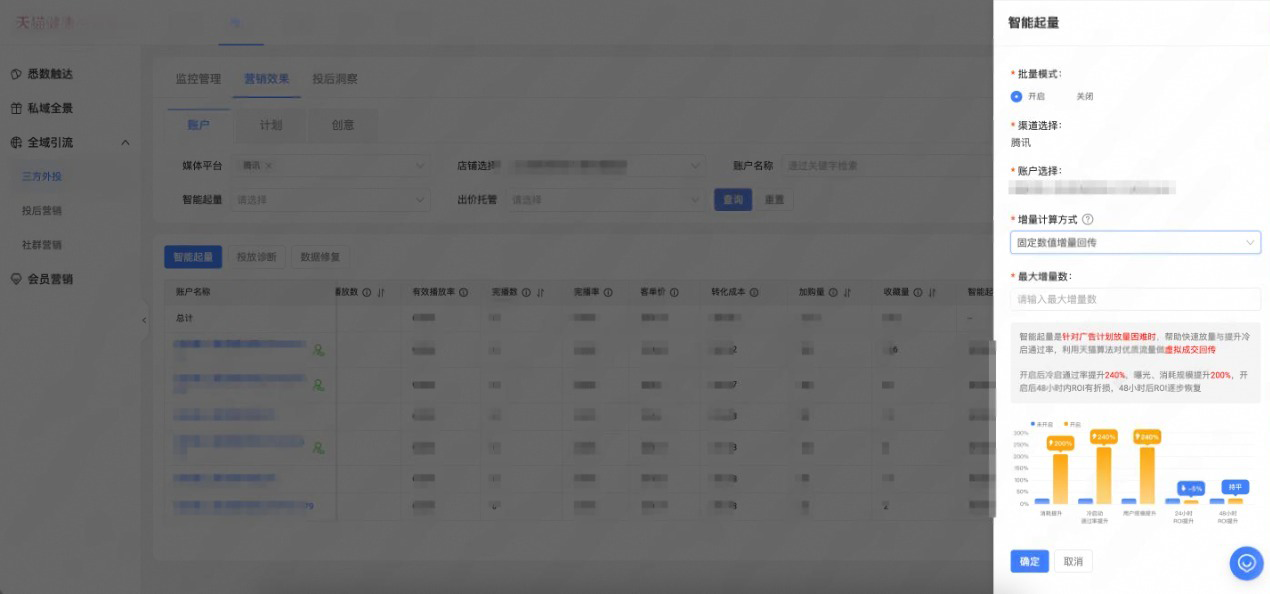Open the 固定数值增量回传 dropdown
The width and height of the screenshot is (1270, 594).
tap(1135, 242)
